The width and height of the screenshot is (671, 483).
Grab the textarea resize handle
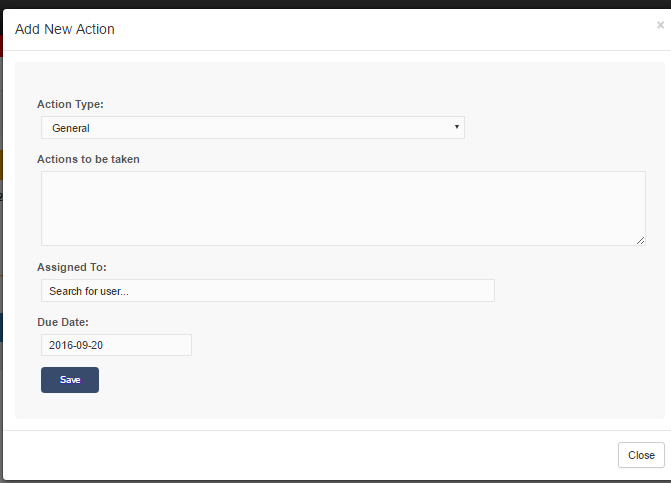[x=640, y=240]
